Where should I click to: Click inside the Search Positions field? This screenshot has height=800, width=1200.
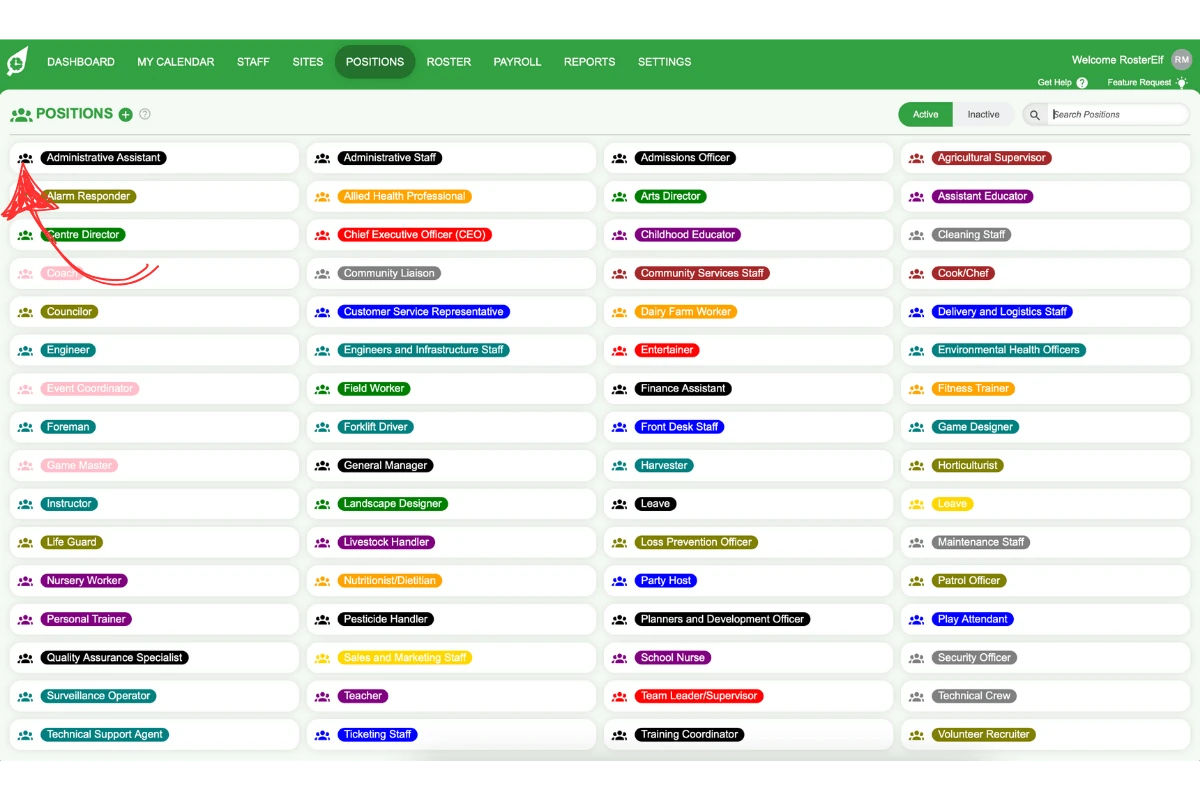click(1119, 115)
